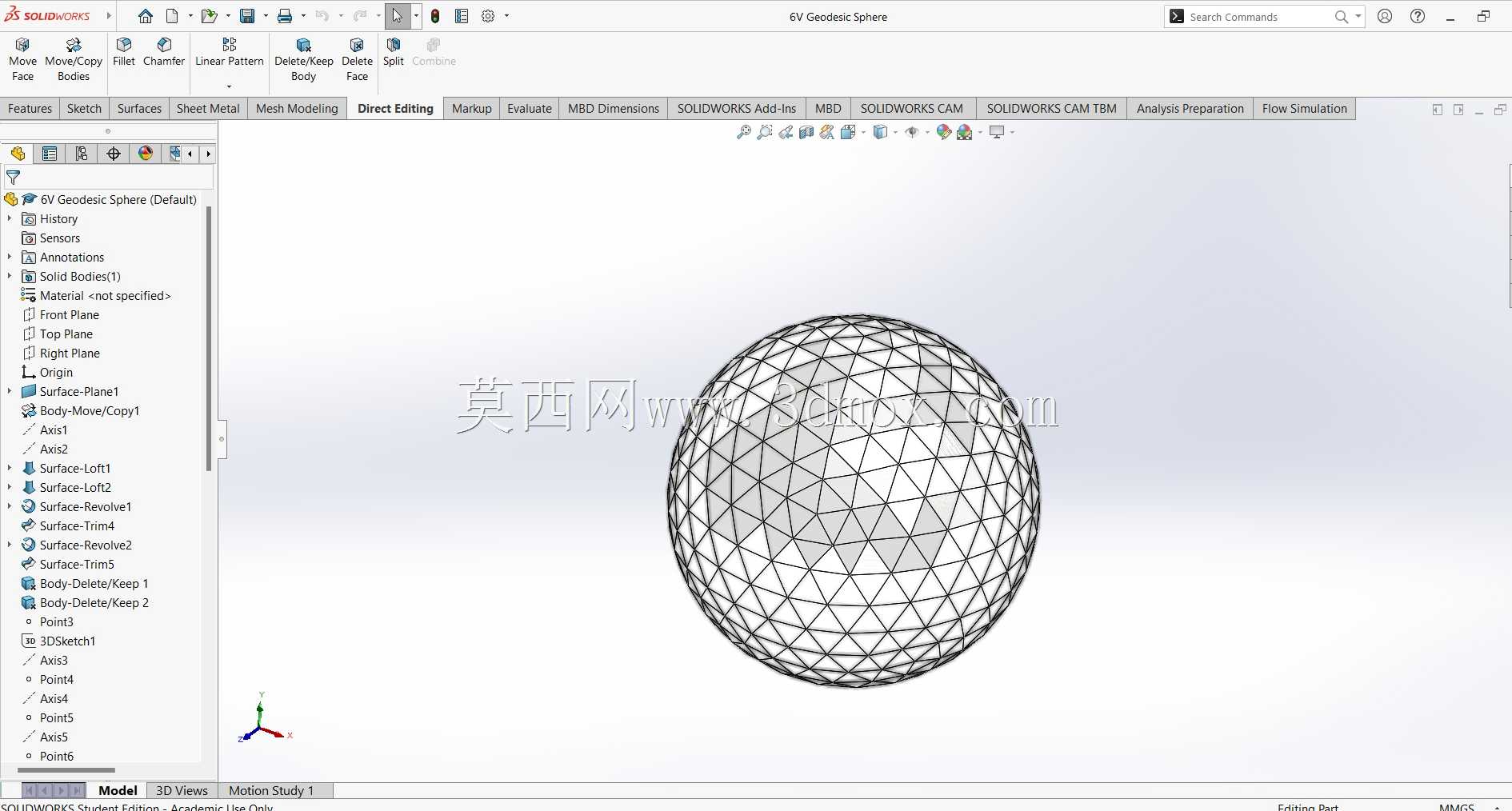Open Options with the gear icon
The image size is (1512, 811).
tap(488, 16)
